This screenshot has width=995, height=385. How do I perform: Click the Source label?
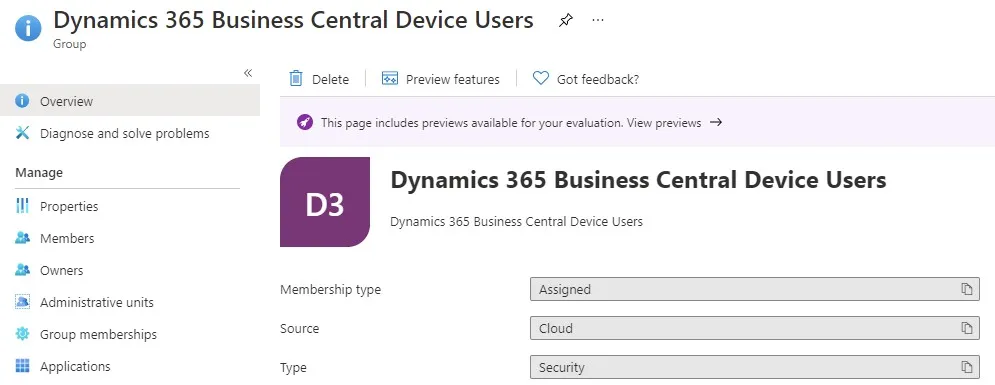click(x=300, y=329)
